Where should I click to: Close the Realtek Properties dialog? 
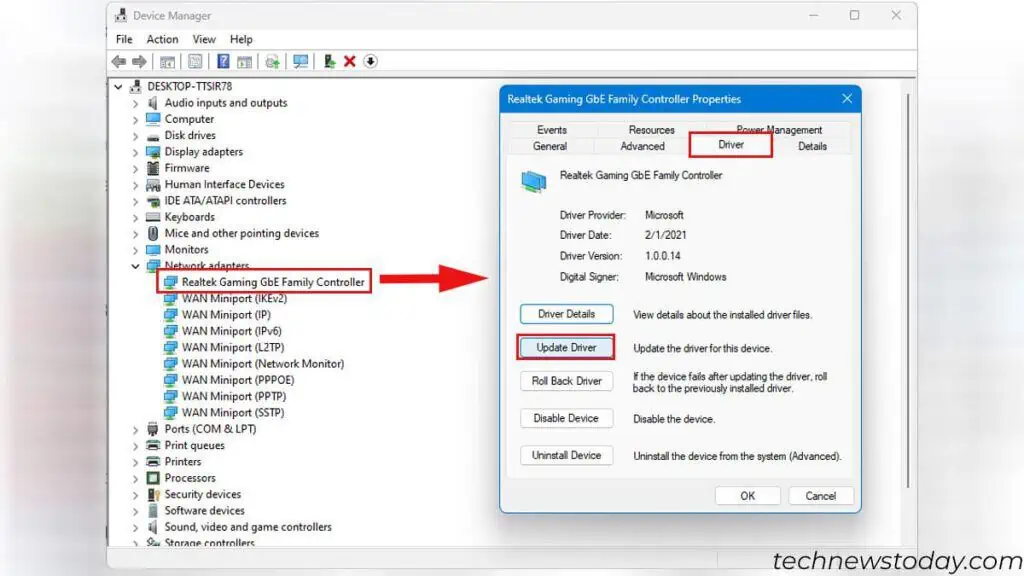tap(846, 99)
